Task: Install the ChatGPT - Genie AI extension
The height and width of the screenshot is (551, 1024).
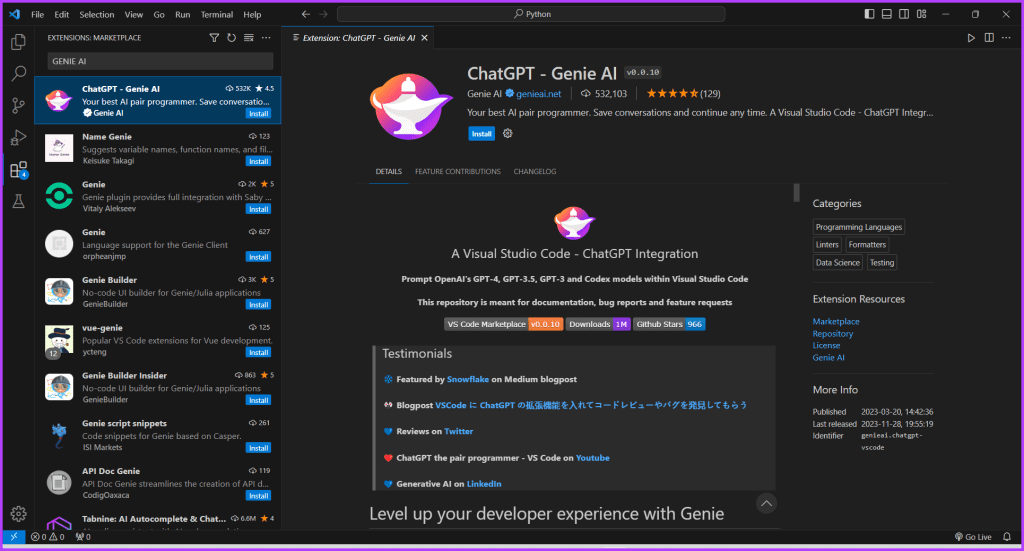Action: tap(481, 134)
